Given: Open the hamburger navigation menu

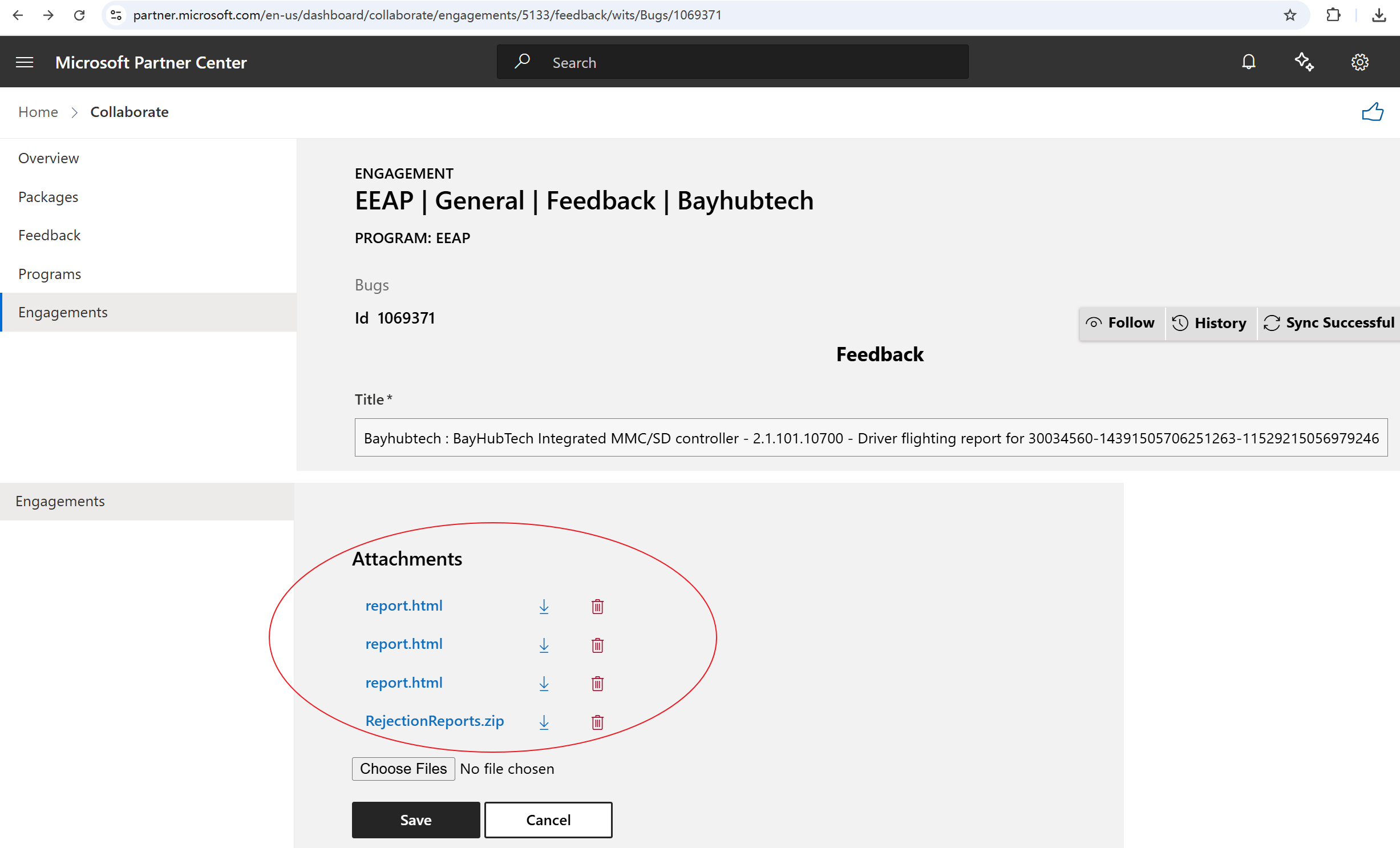Looking at the screenshot, I should [25, 62].
